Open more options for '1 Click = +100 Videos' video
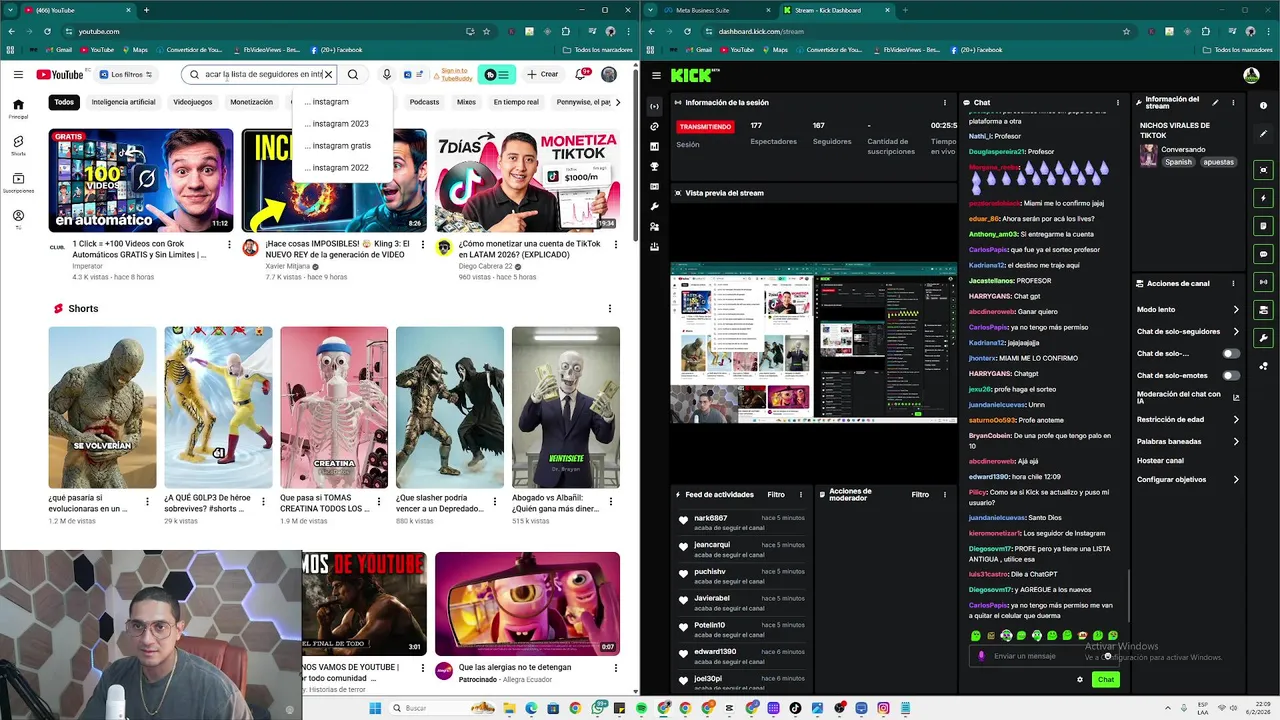This screenshot has width=1280, height=720. [x=229, y=244]
